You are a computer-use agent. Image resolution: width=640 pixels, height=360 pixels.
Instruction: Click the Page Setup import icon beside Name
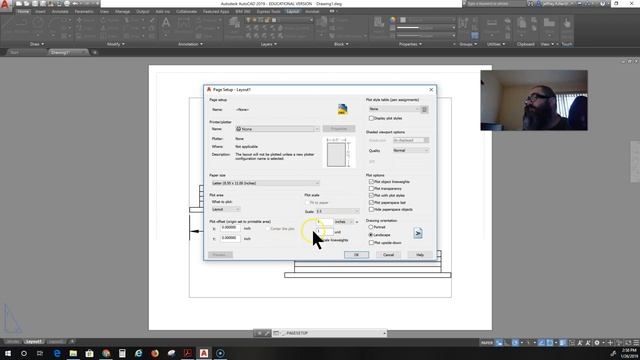tap(342, 109)
